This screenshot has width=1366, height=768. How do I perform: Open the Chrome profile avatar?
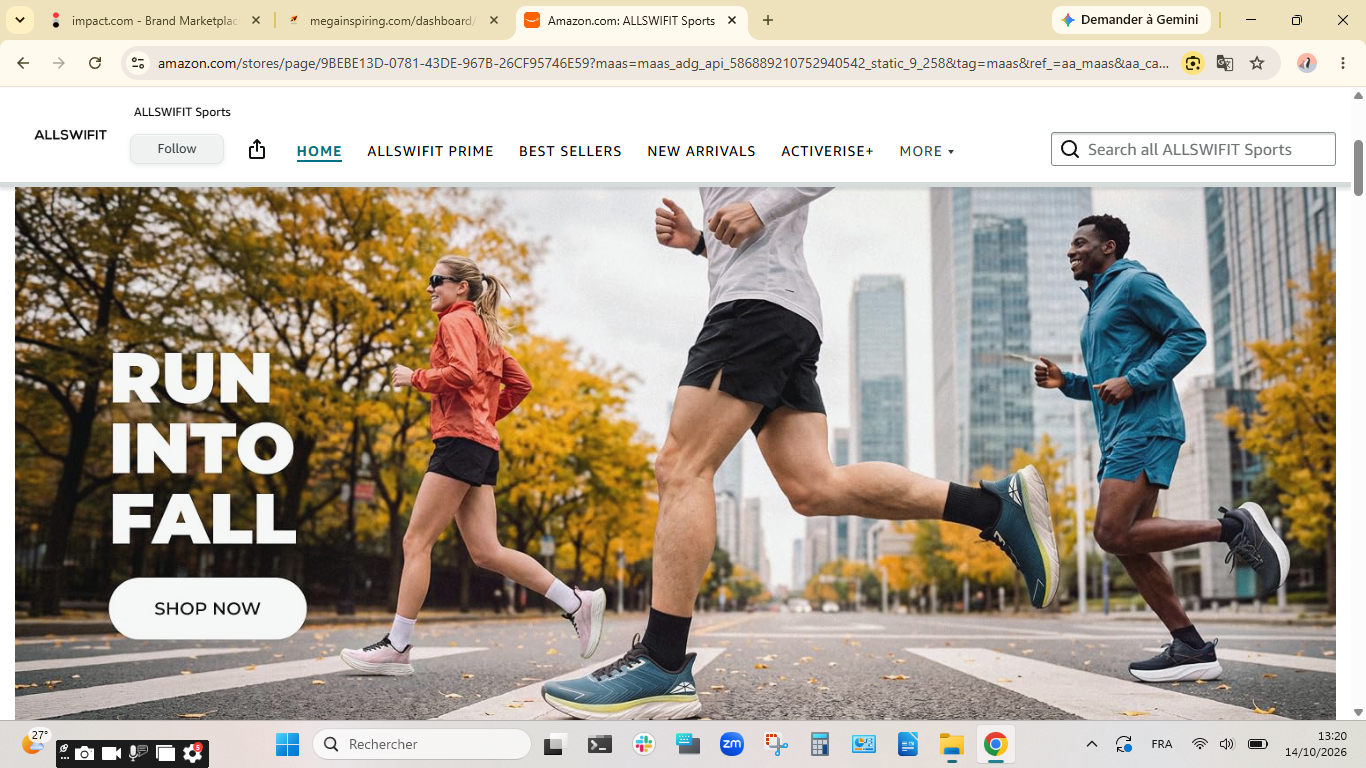click(x=1307, y=63)
